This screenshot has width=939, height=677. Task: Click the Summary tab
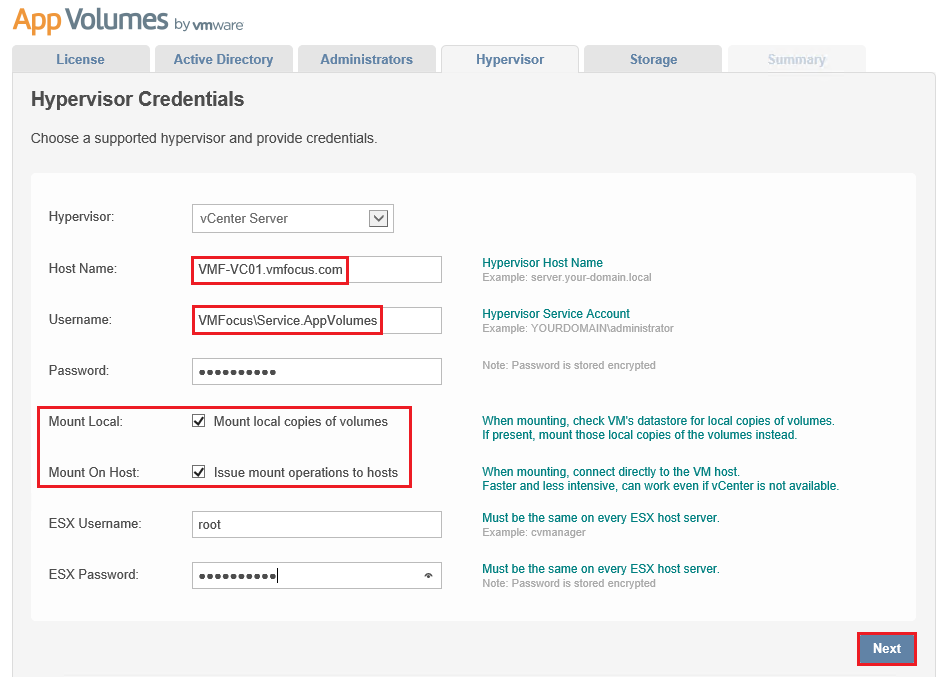(796, 59)
